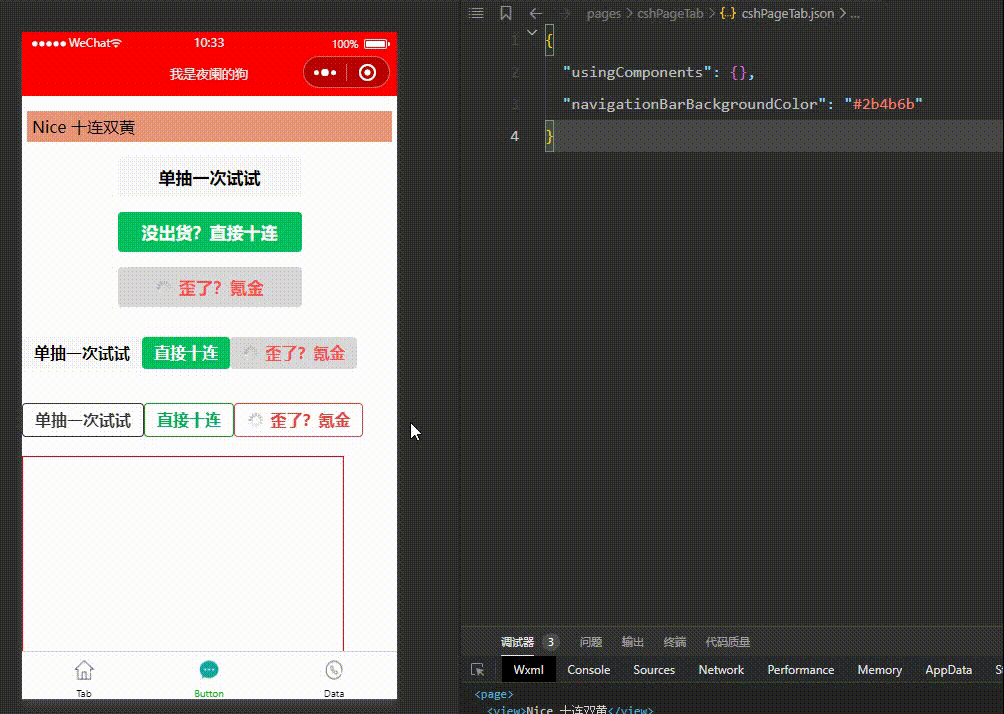Select the 终端 panel tab

coord(675,642)
